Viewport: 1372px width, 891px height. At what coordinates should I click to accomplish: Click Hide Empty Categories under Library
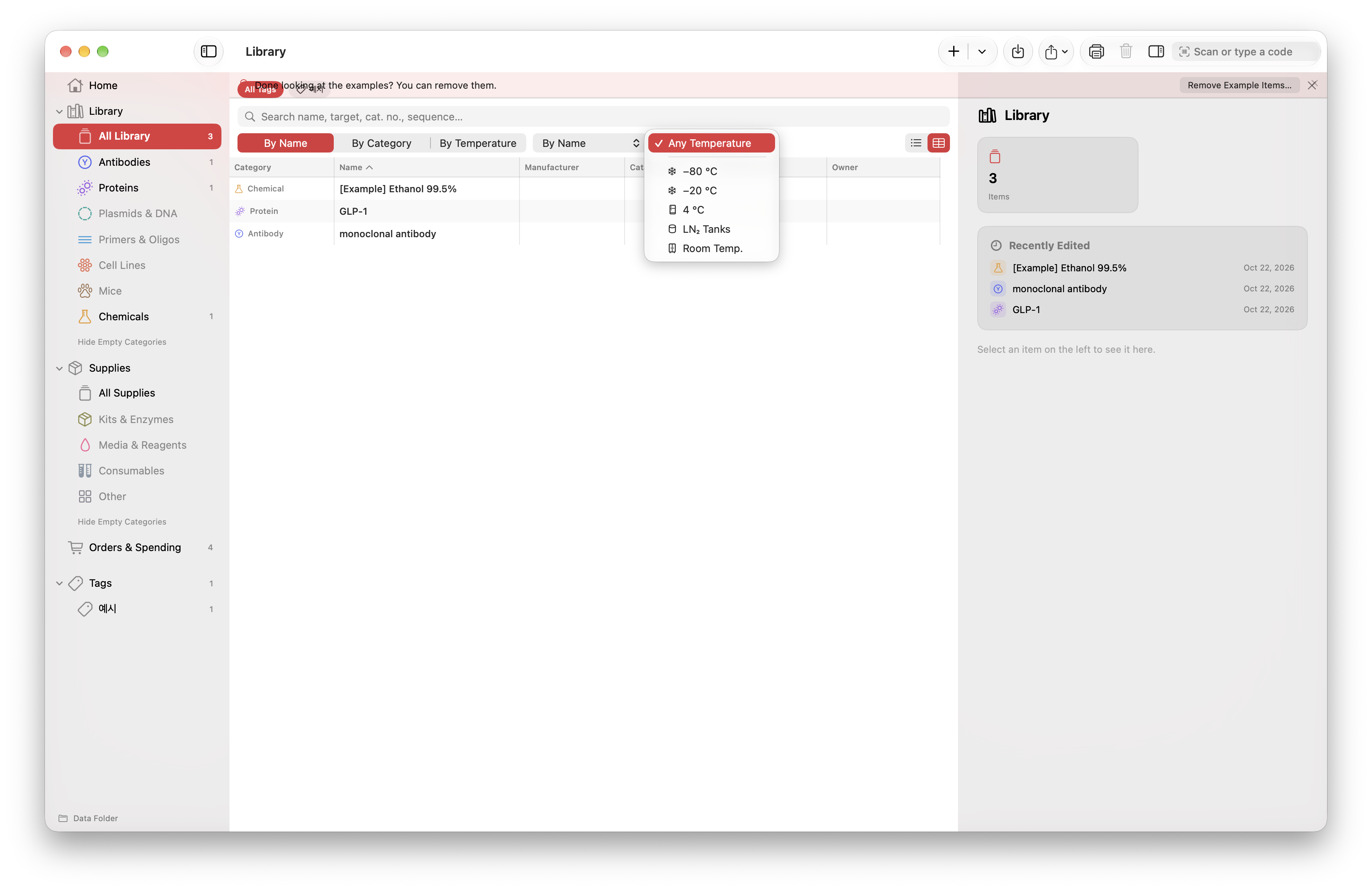(x=122, y=342)
